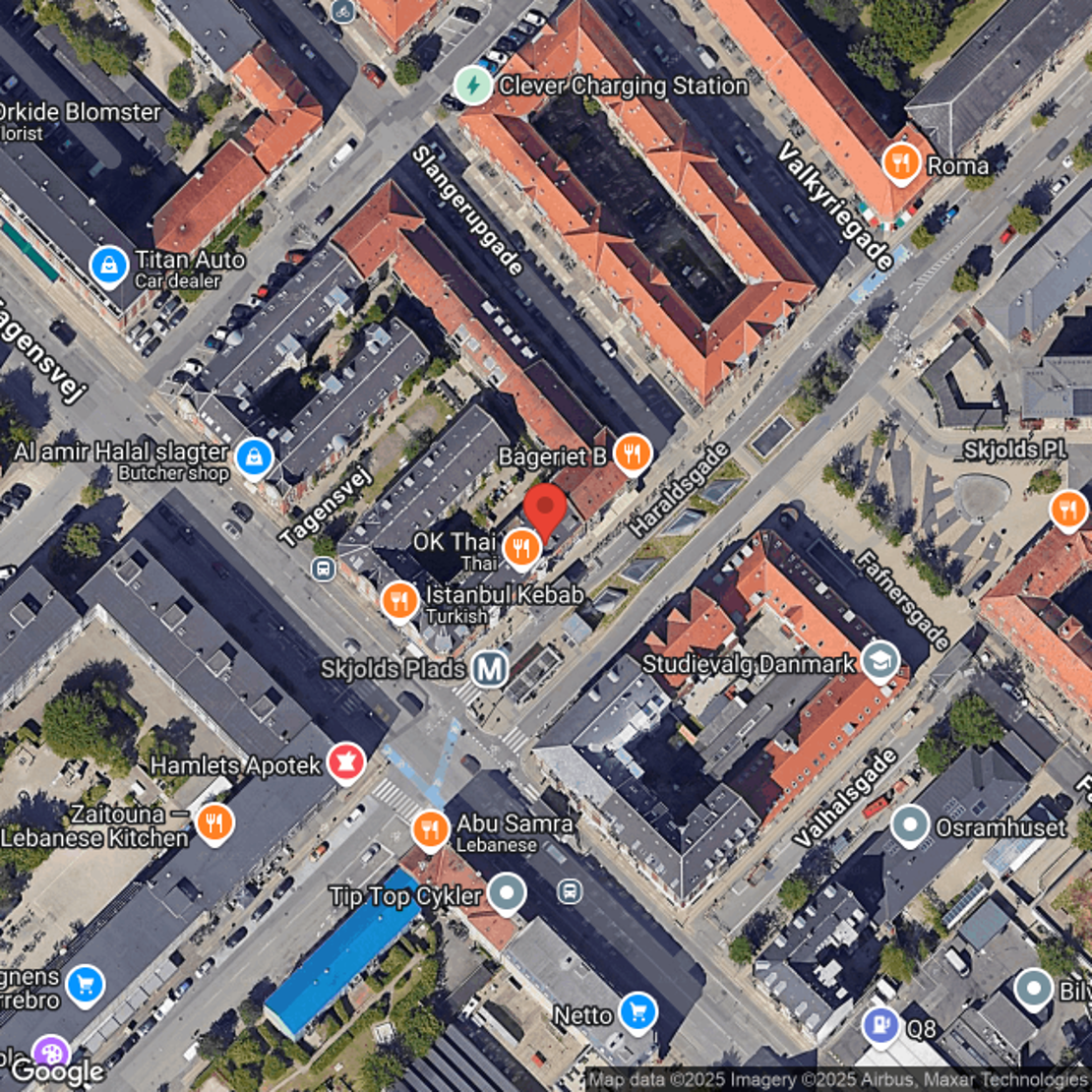
Task: Select the Roma restaurant pin
Action: 901,163
